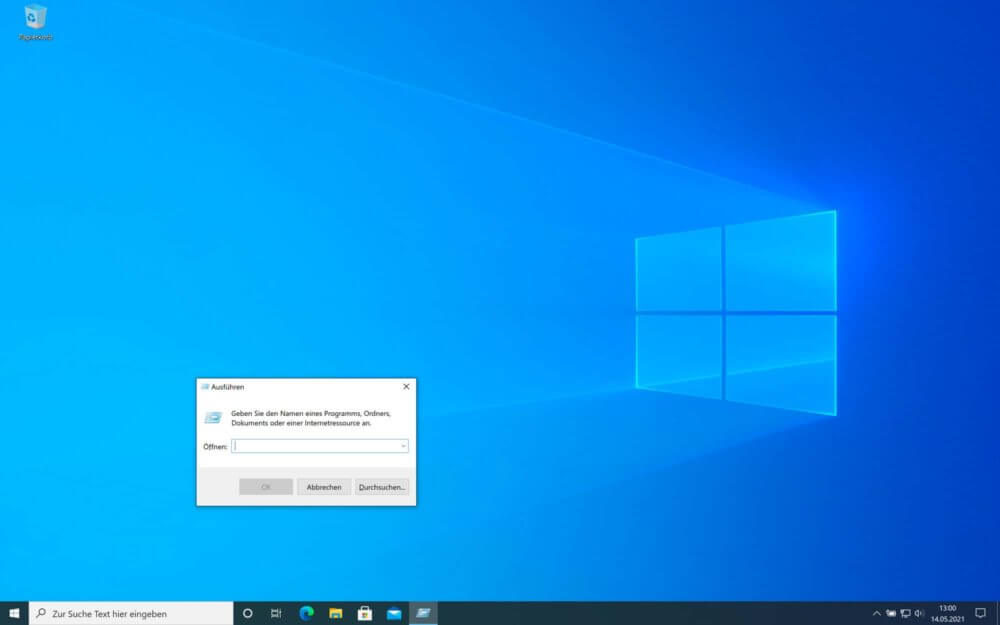1000x625 pixels.
Task: Open File Explorer from the taskbar
Action: click(336, 613)
